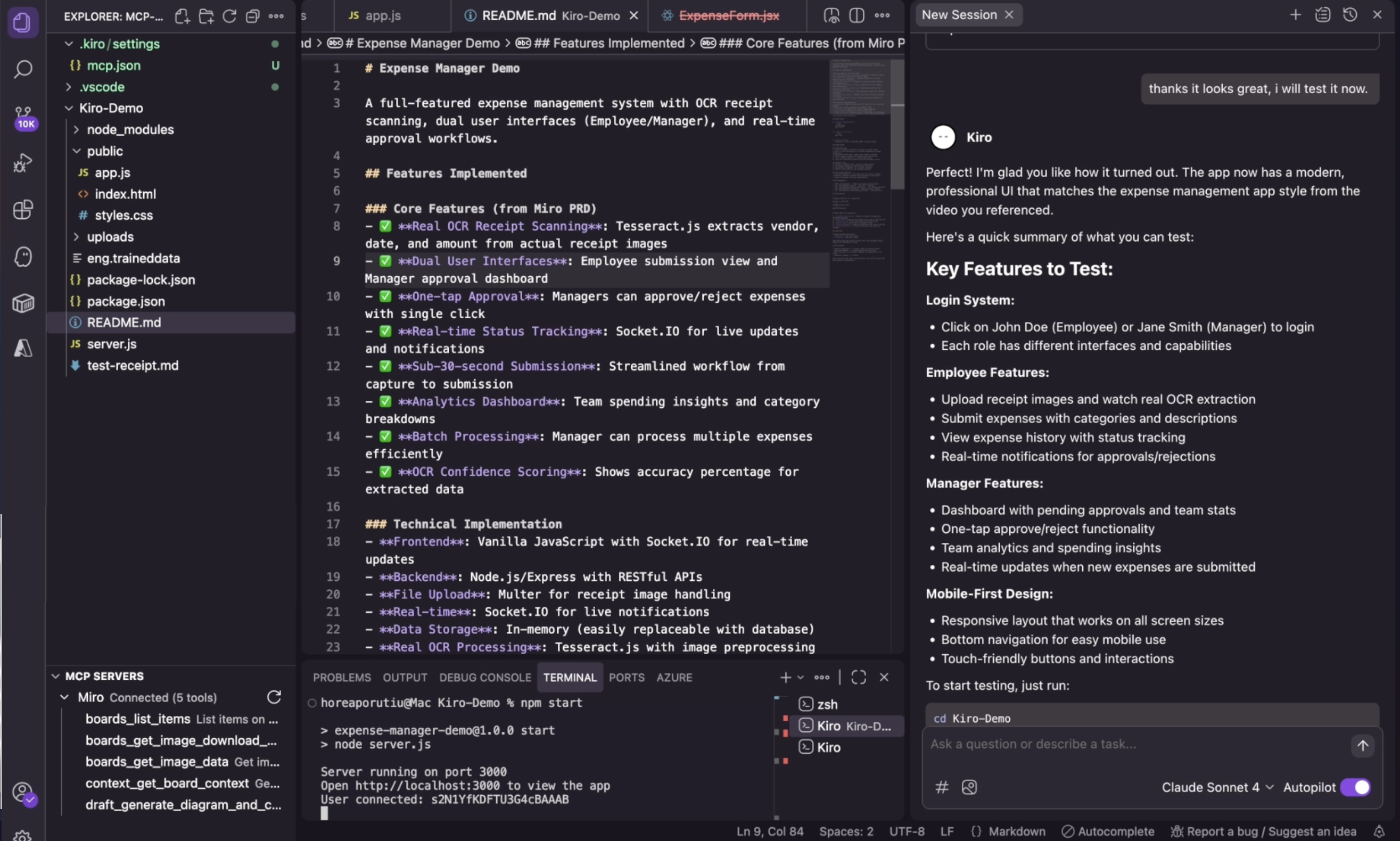The width and height of the screenshot is (1400, 841).
Task: Split the editor to the right
Action: pos(856,15)
